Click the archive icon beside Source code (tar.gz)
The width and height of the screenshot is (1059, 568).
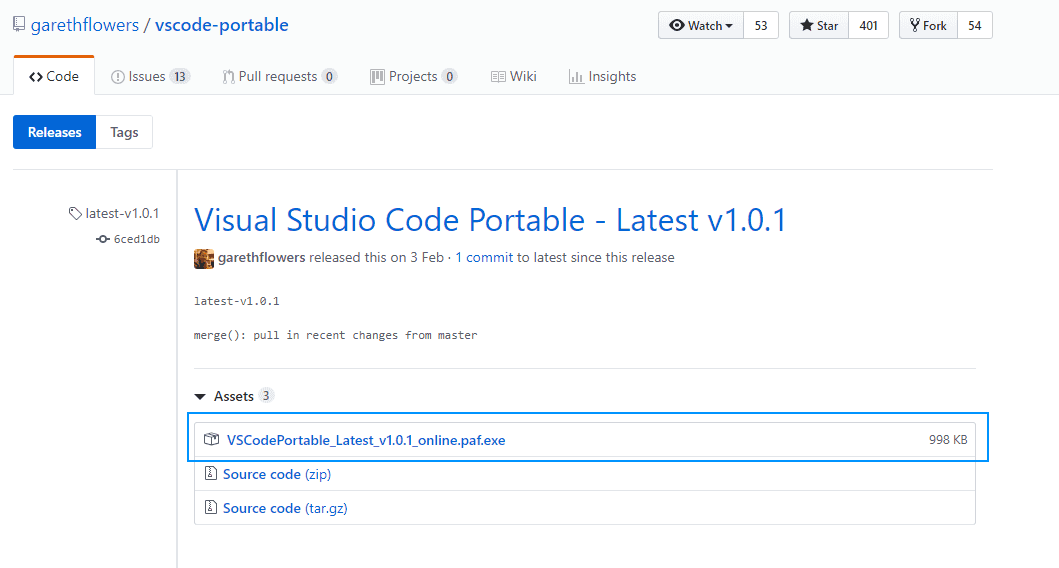[x=211, y=507]
